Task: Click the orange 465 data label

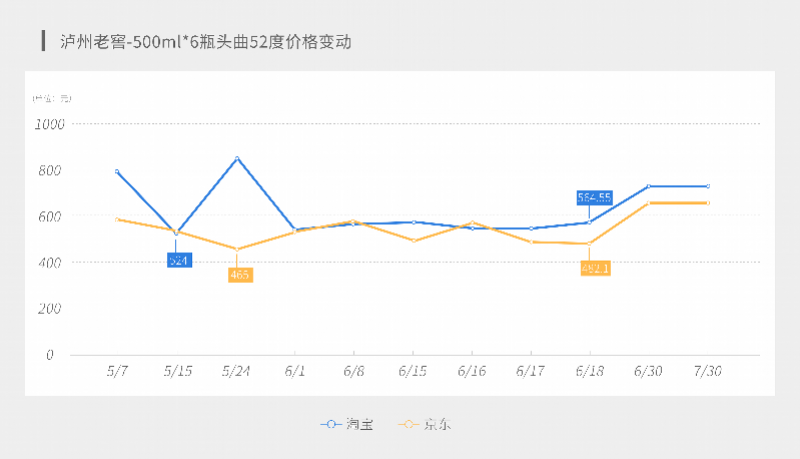Action: point(240,275)
